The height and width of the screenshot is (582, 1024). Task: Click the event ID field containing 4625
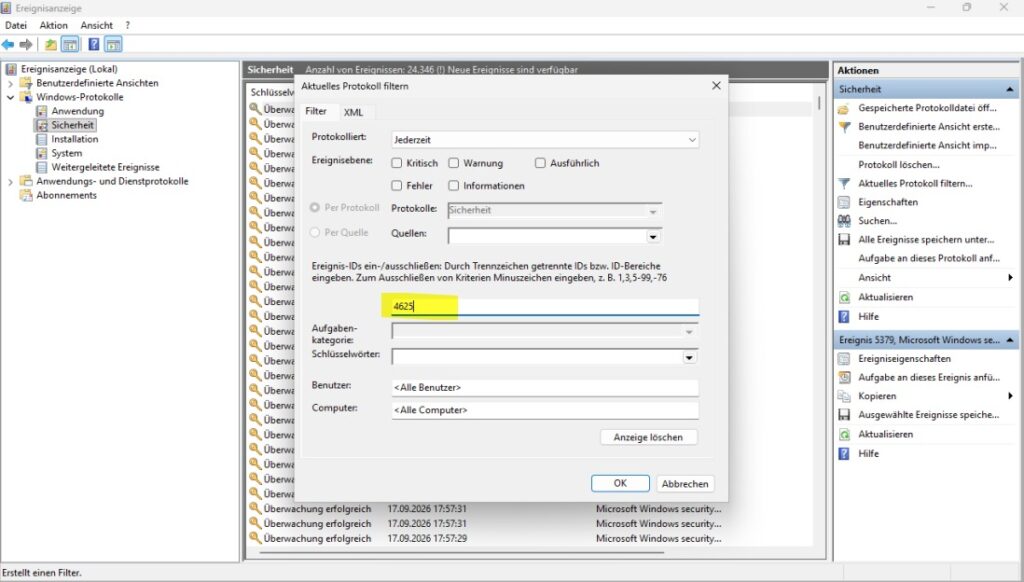545,306
